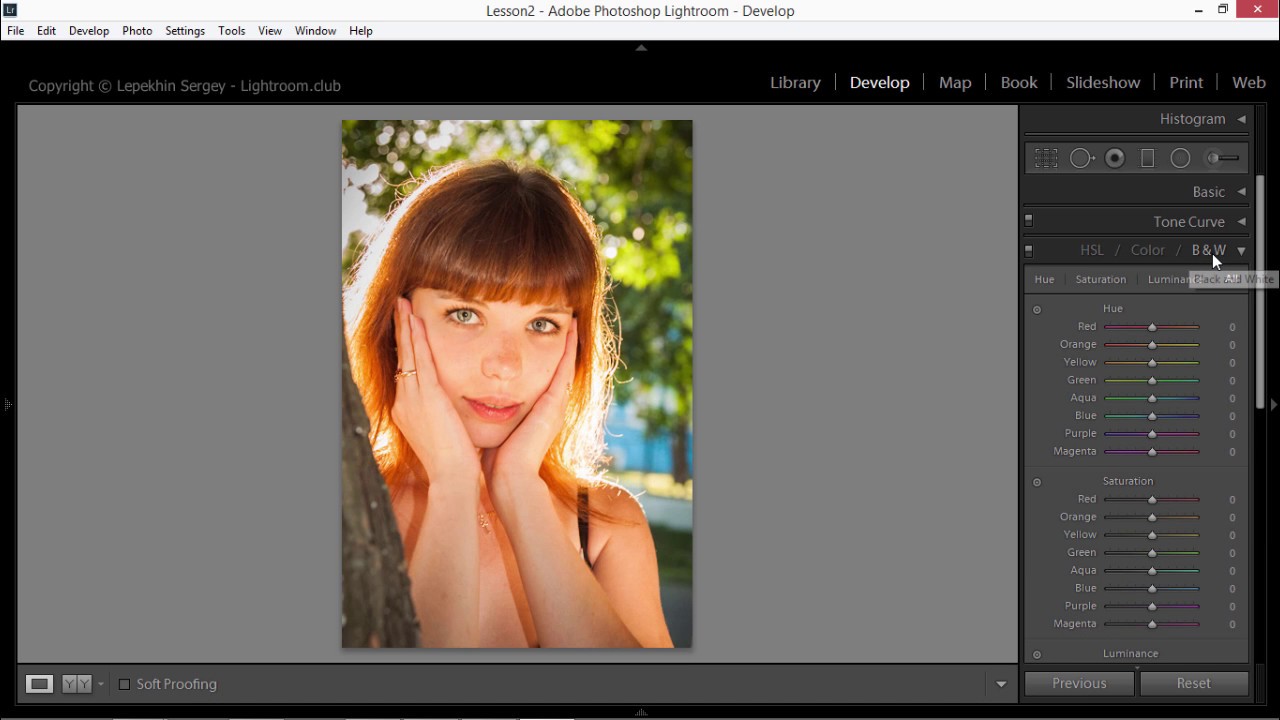Show only the Hue sliders tab
This screenshot has height=720, width=1280.
1044,280
